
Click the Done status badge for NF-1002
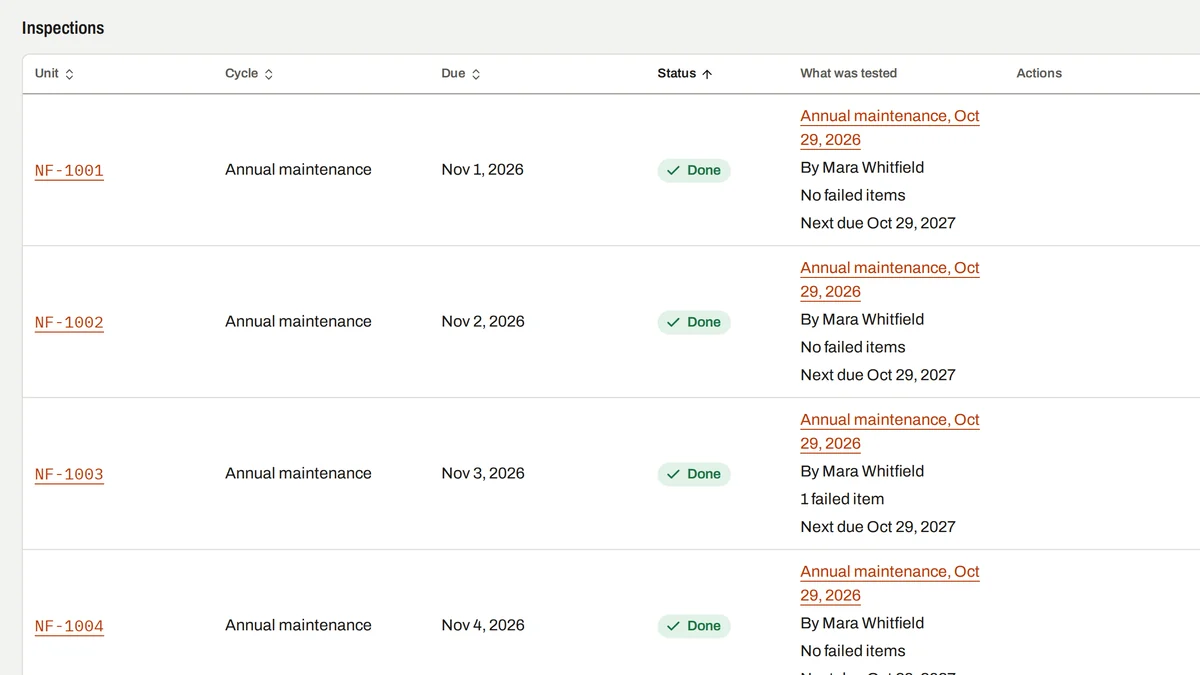tap(694, 322)
